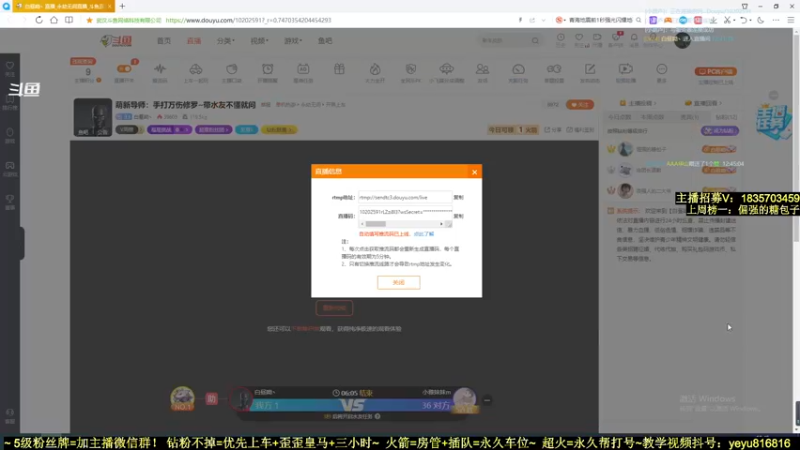Click the cloud UFO icon in toolbar

point(446,69)
